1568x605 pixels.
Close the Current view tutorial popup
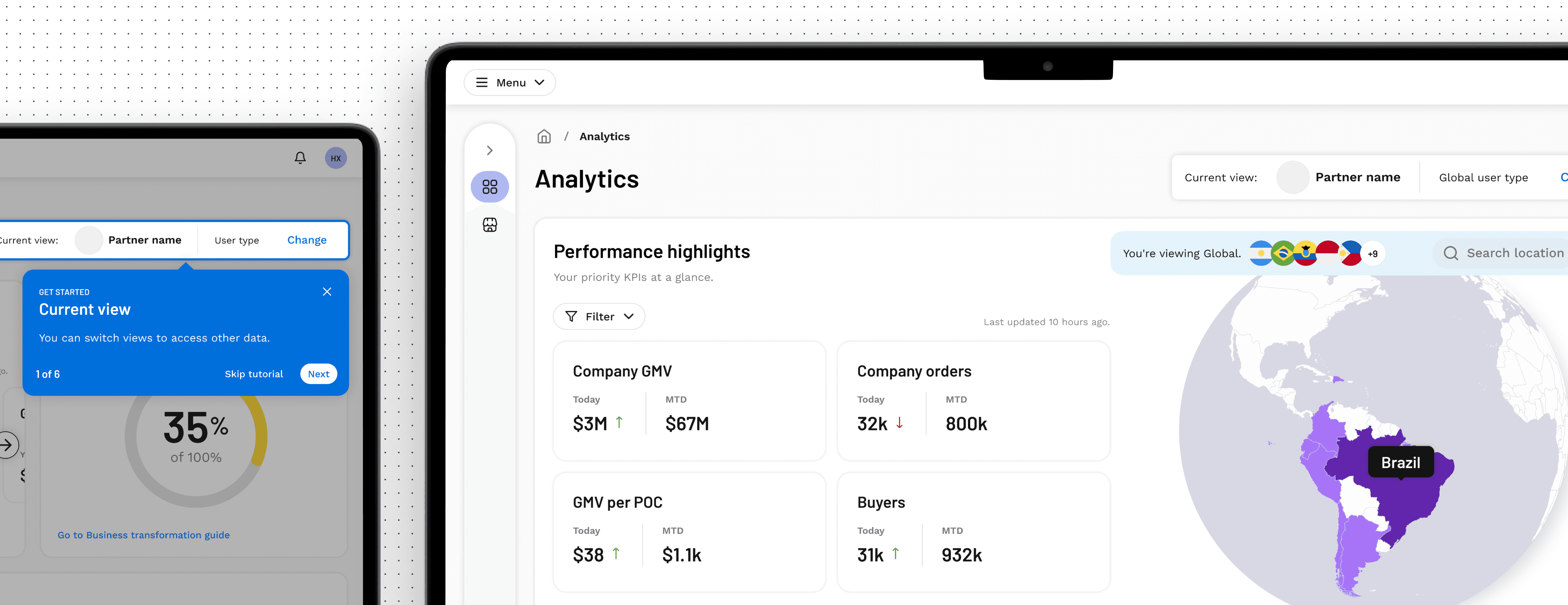coord(327,292)
